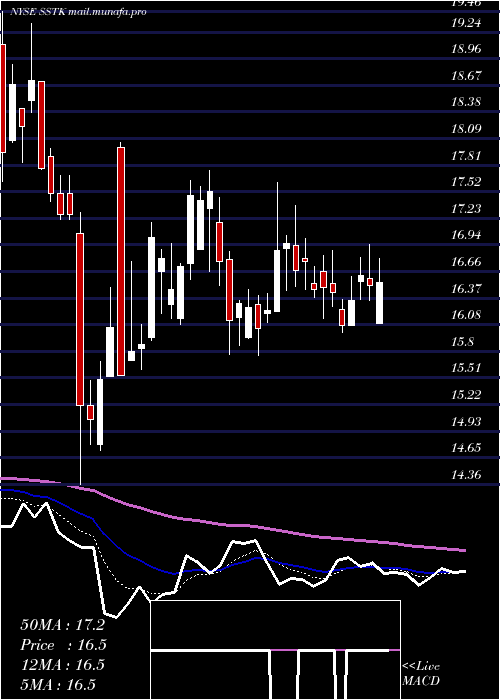
Task: Click the 16.94 price axis label
Action: coord(467,235)
